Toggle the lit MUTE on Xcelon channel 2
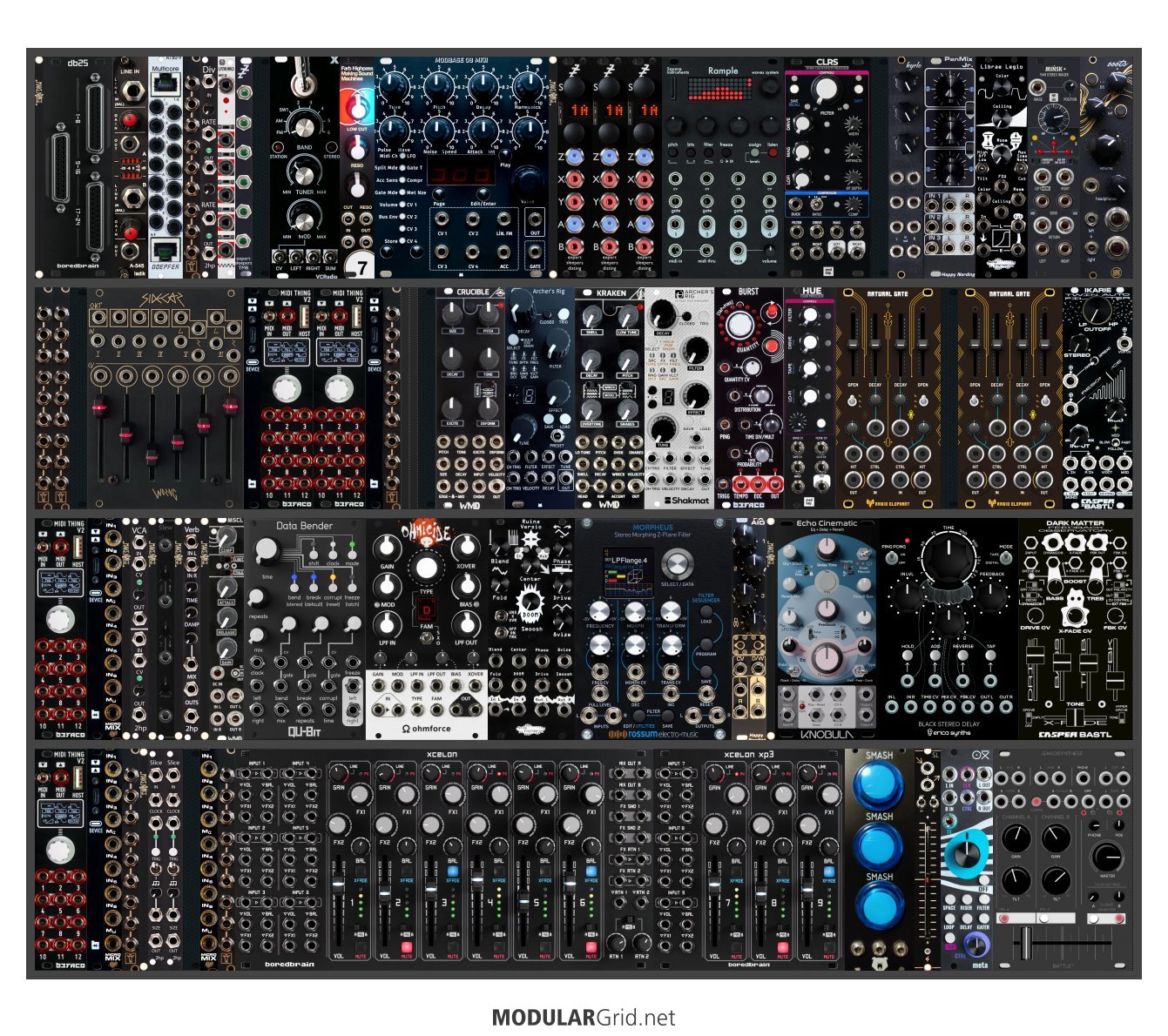The height and width of the screenshot is (1036, 1168). click(x=407, y=947)
